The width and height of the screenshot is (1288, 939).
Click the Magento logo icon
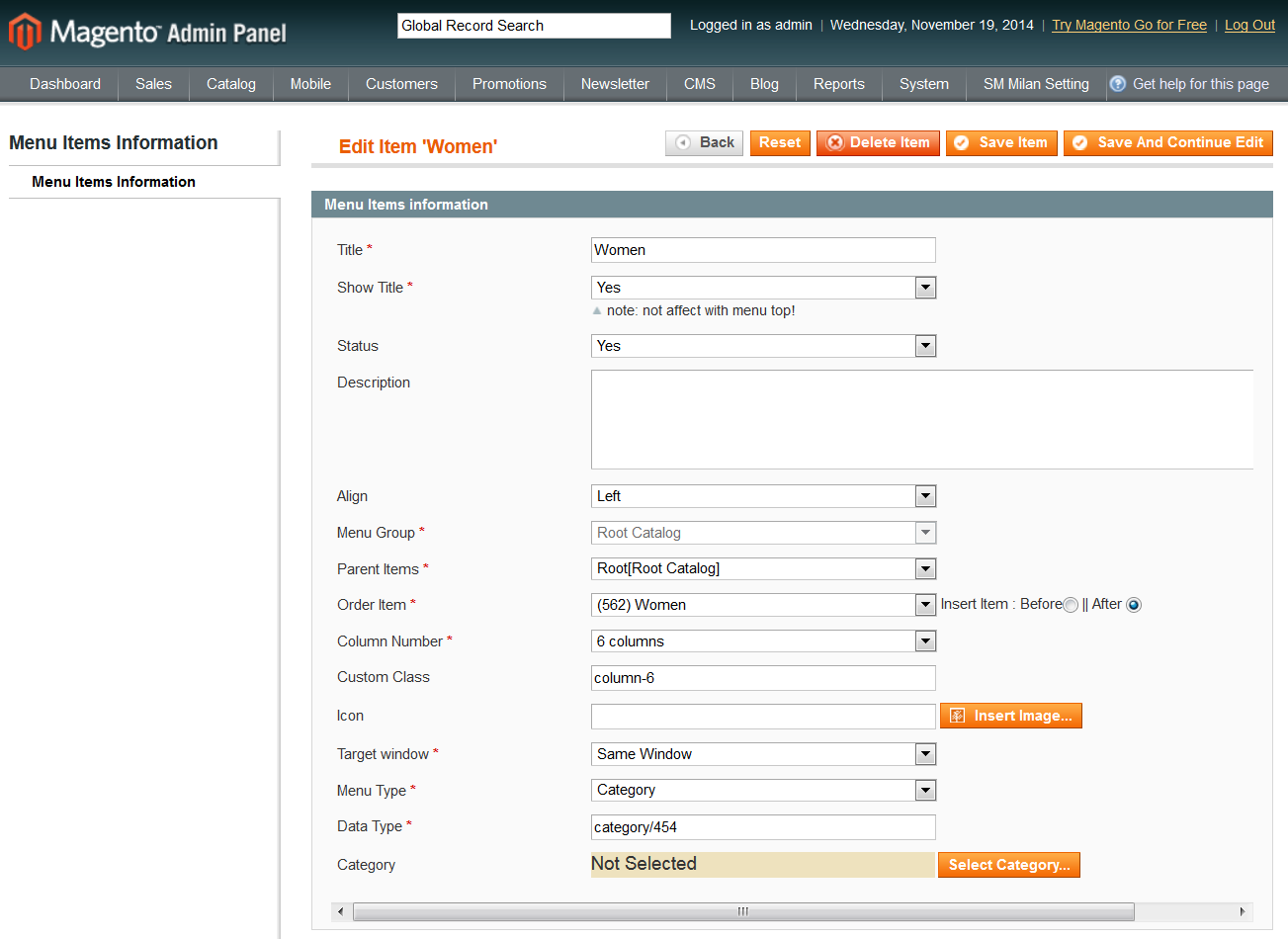[x=25, y=32]
